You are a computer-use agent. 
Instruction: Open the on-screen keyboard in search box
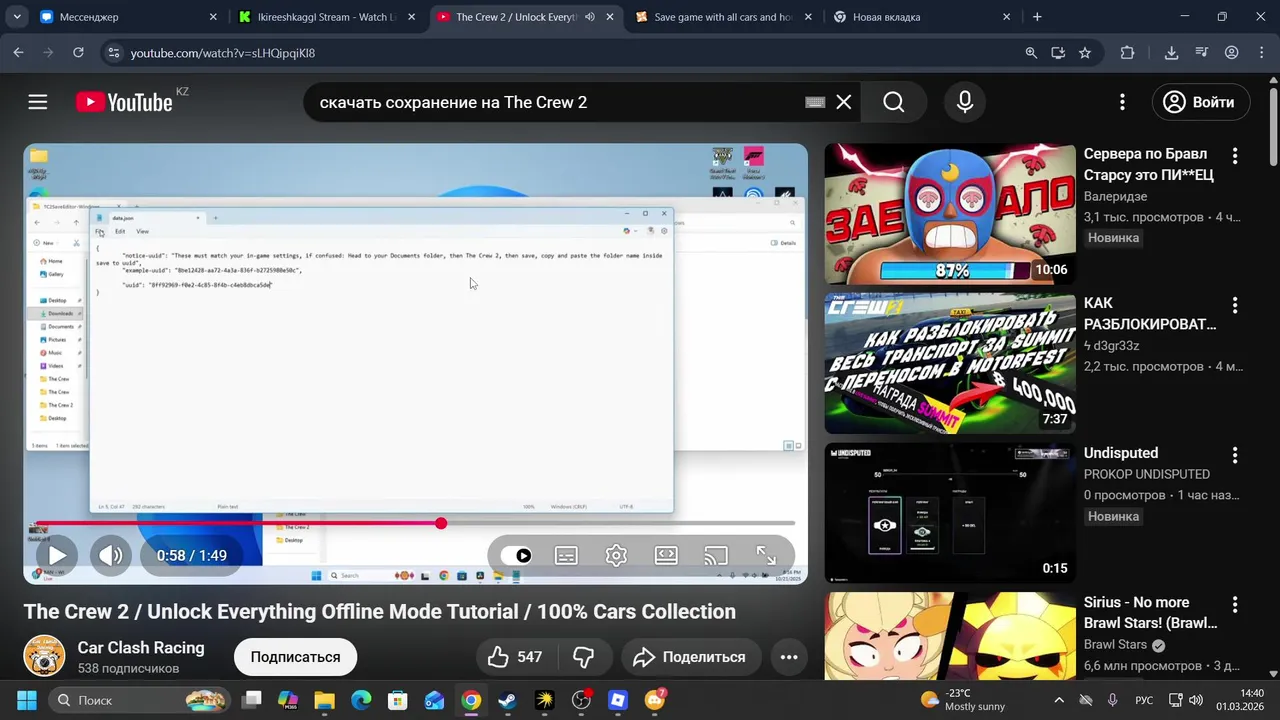click(815, 102)
